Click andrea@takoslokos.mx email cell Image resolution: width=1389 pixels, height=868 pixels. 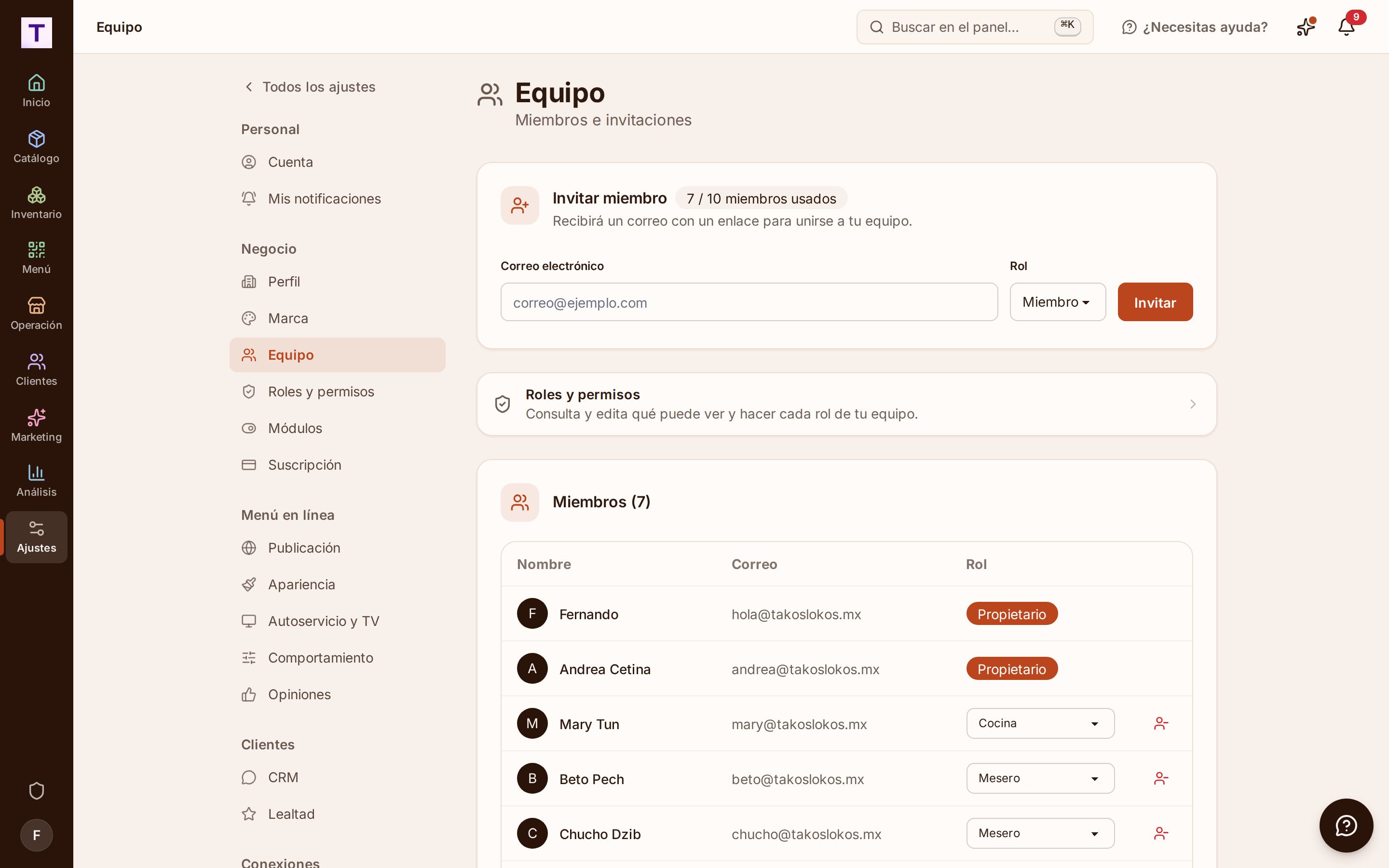pos(805,669)
